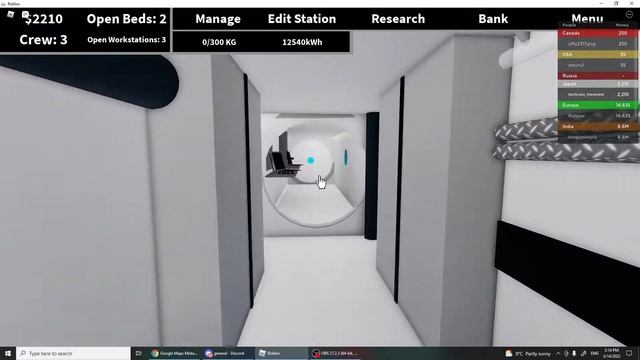Select the Canada team row
The image size is (640, 360).
597,33
